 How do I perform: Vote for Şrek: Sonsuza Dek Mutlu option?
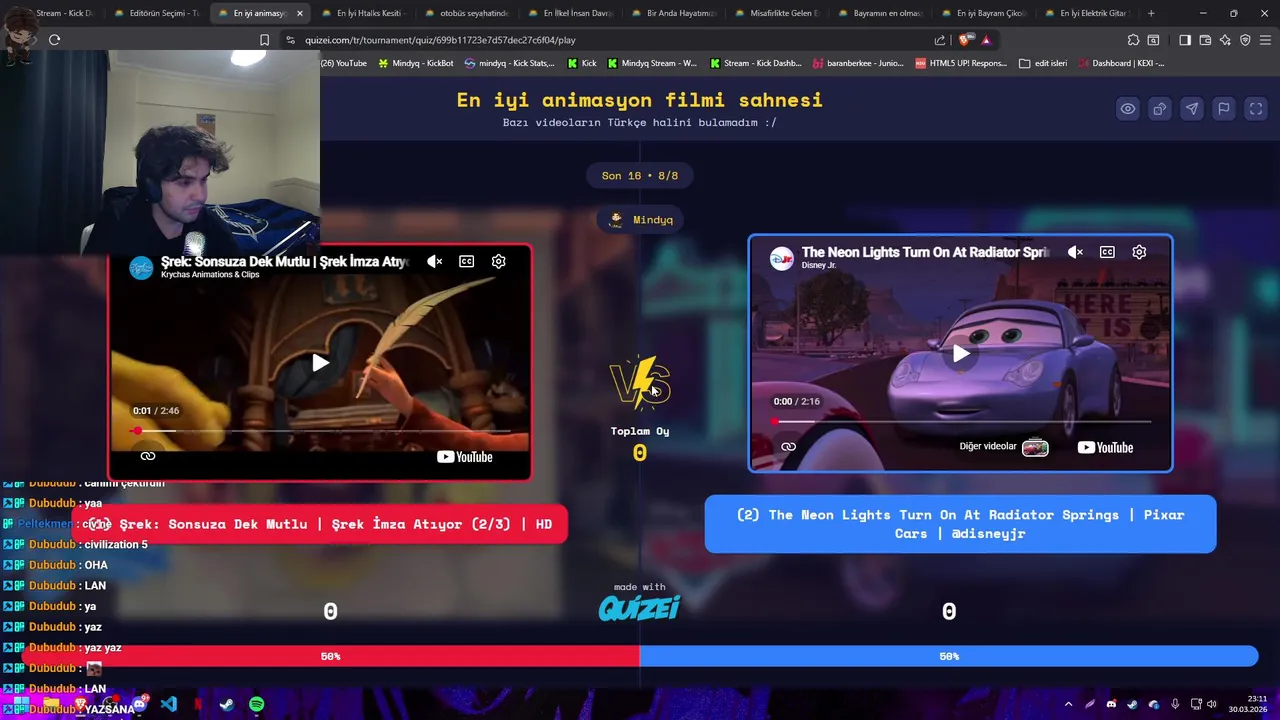(x=320, y=524)
